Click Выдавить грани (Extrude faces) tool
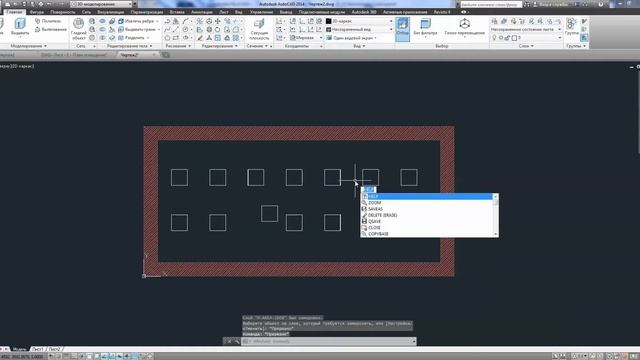The image size is (640, 360). click(x=138, y=29)
